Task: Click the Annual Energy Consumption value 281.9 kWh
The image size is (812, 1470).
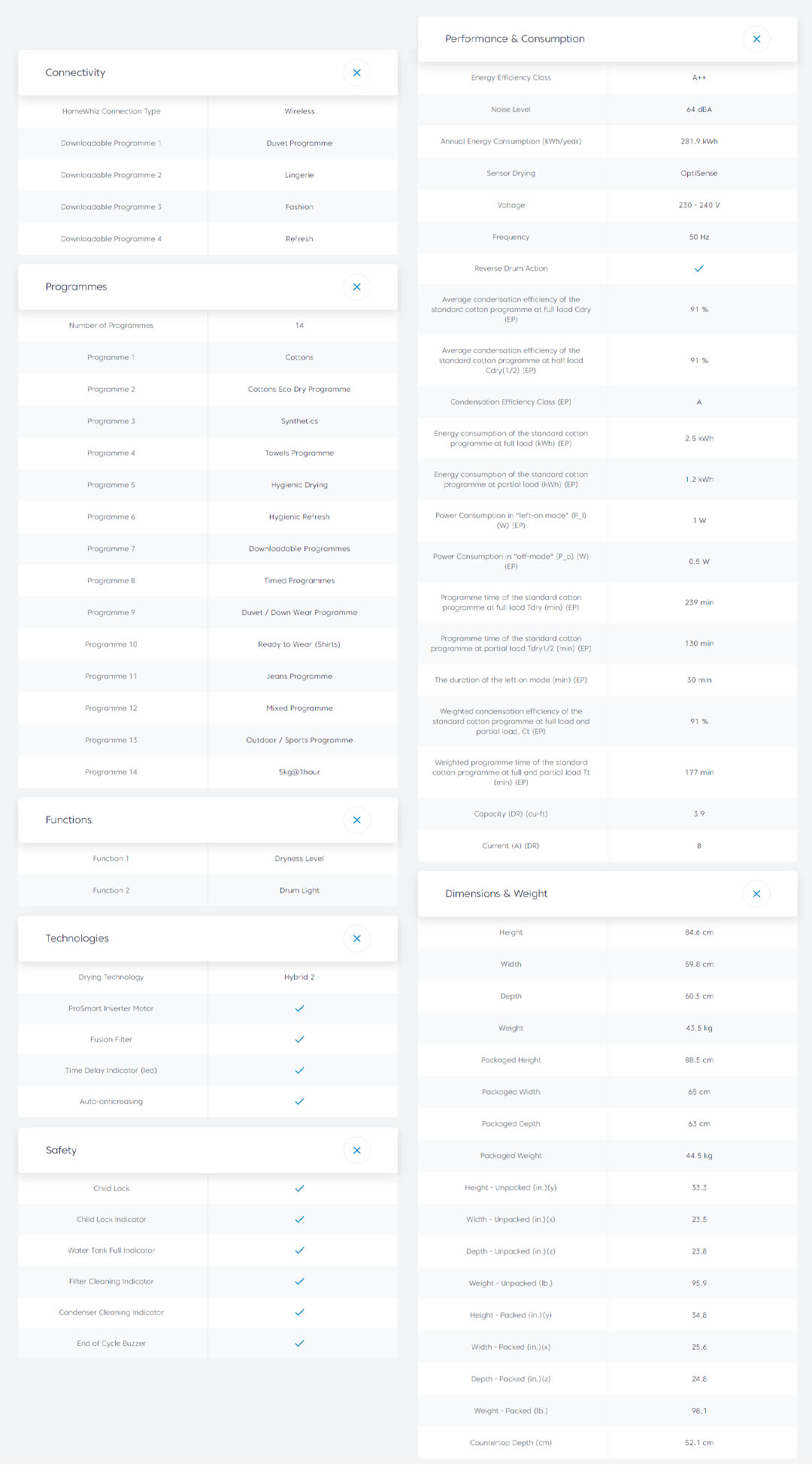Action: click(699, 141)
